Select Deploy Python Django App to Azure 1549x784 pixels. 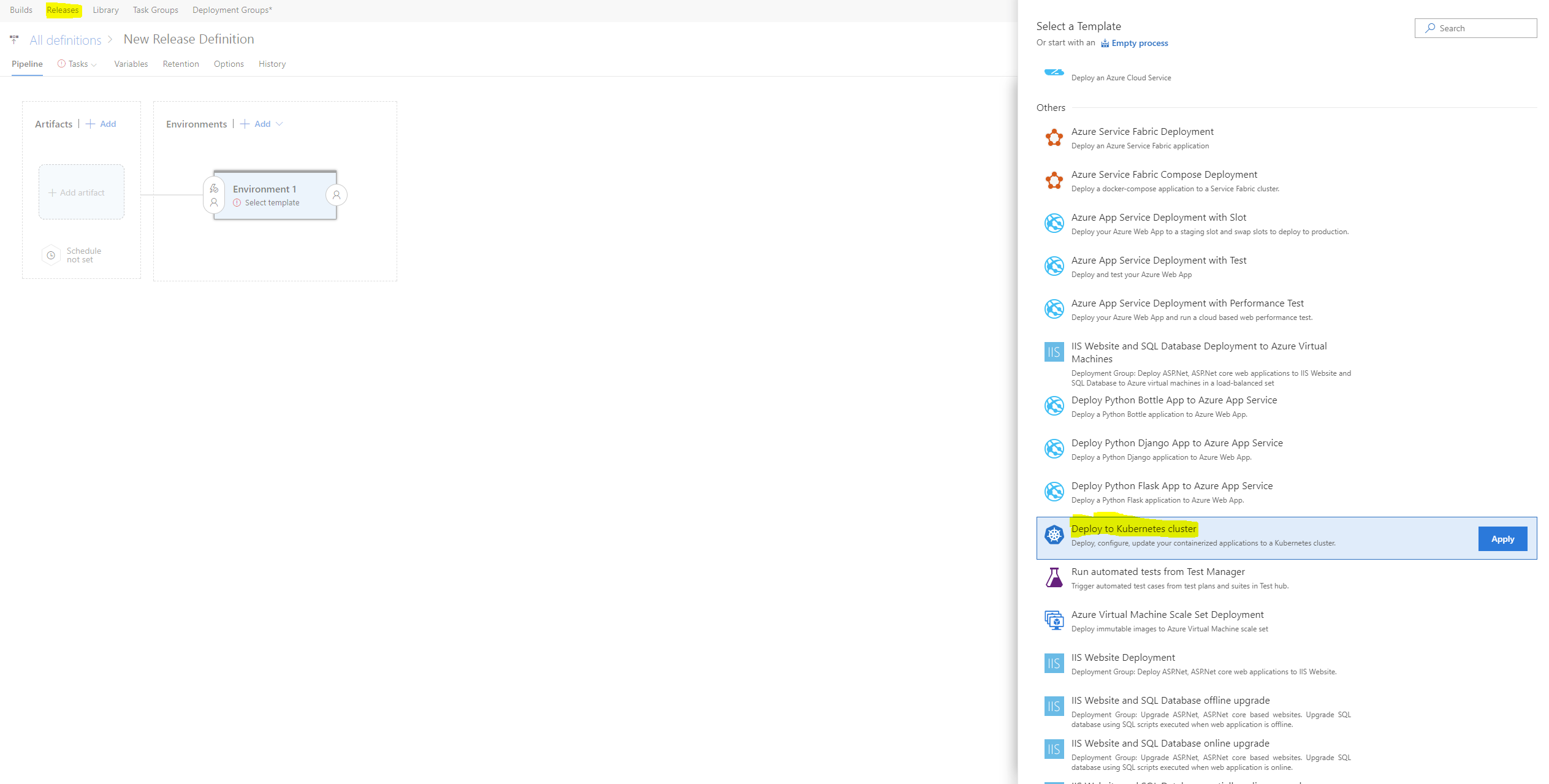point(1177,443)
